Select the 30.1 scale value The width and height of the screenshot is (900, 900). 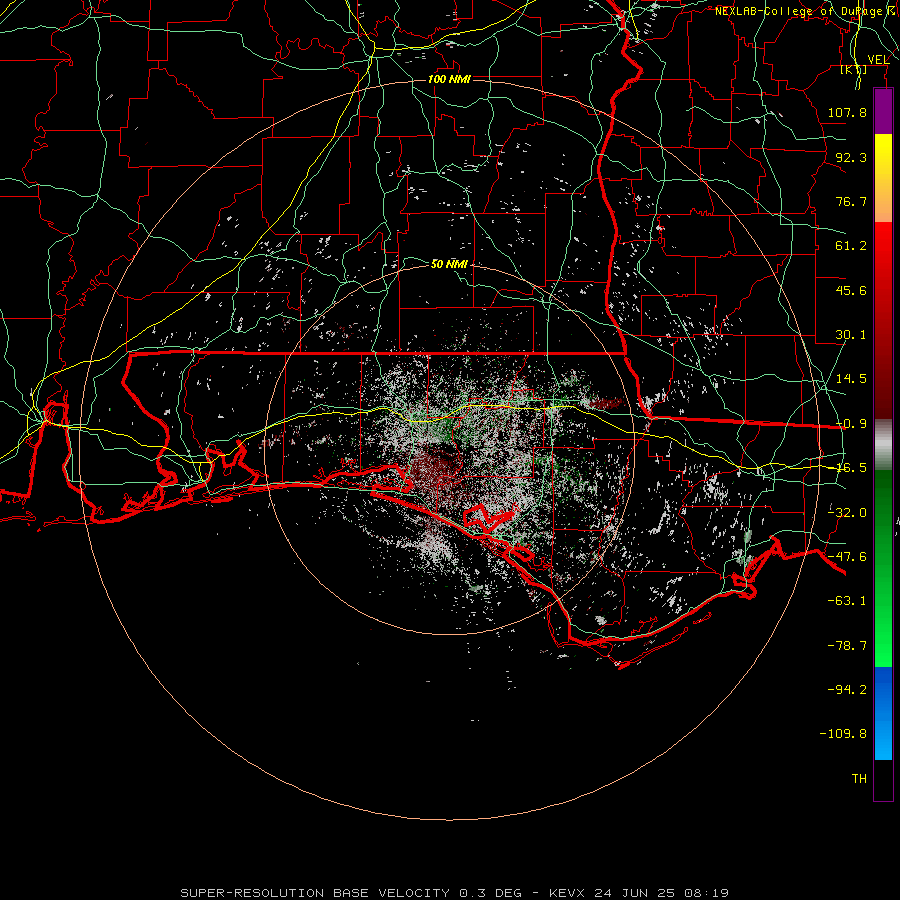coord(851,335)
